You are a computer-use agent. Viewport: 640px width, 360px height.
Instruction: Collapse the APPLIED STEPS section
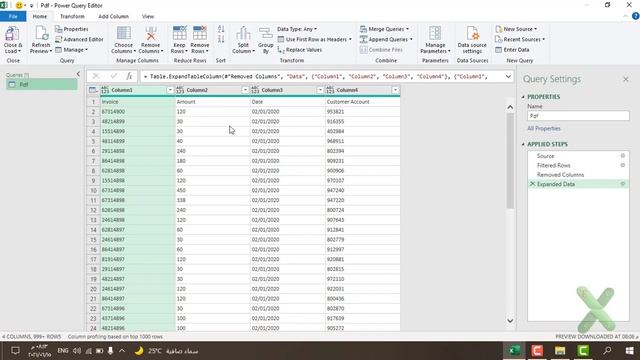(523, 144)
